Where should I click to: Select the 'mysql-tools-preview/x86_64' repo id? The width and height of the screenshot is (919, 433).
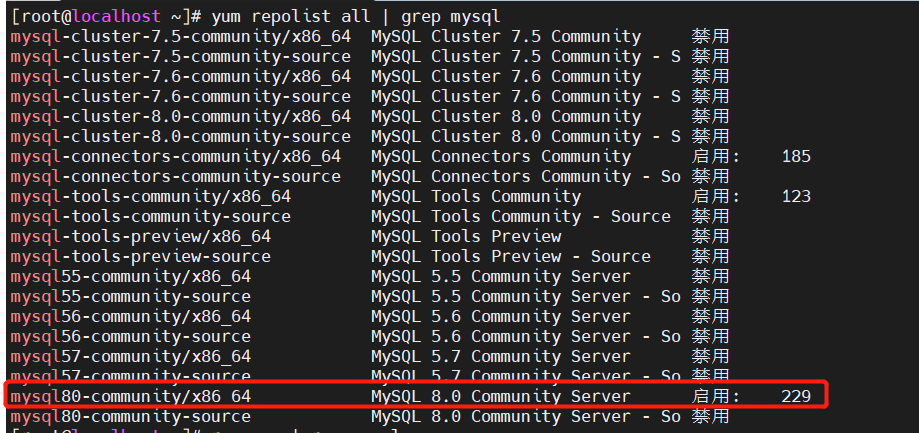click(x=141, y=237)
